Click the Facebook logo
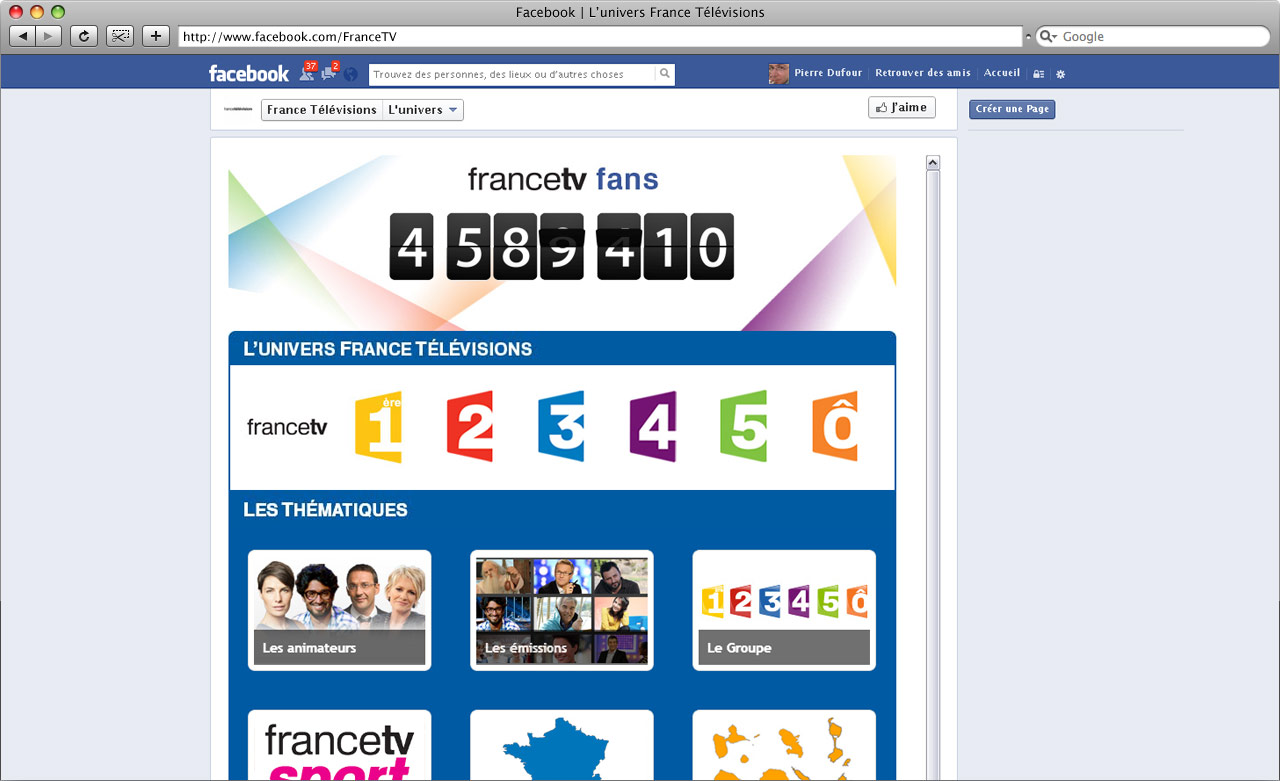1280x781 pixels. click(248, 73)
